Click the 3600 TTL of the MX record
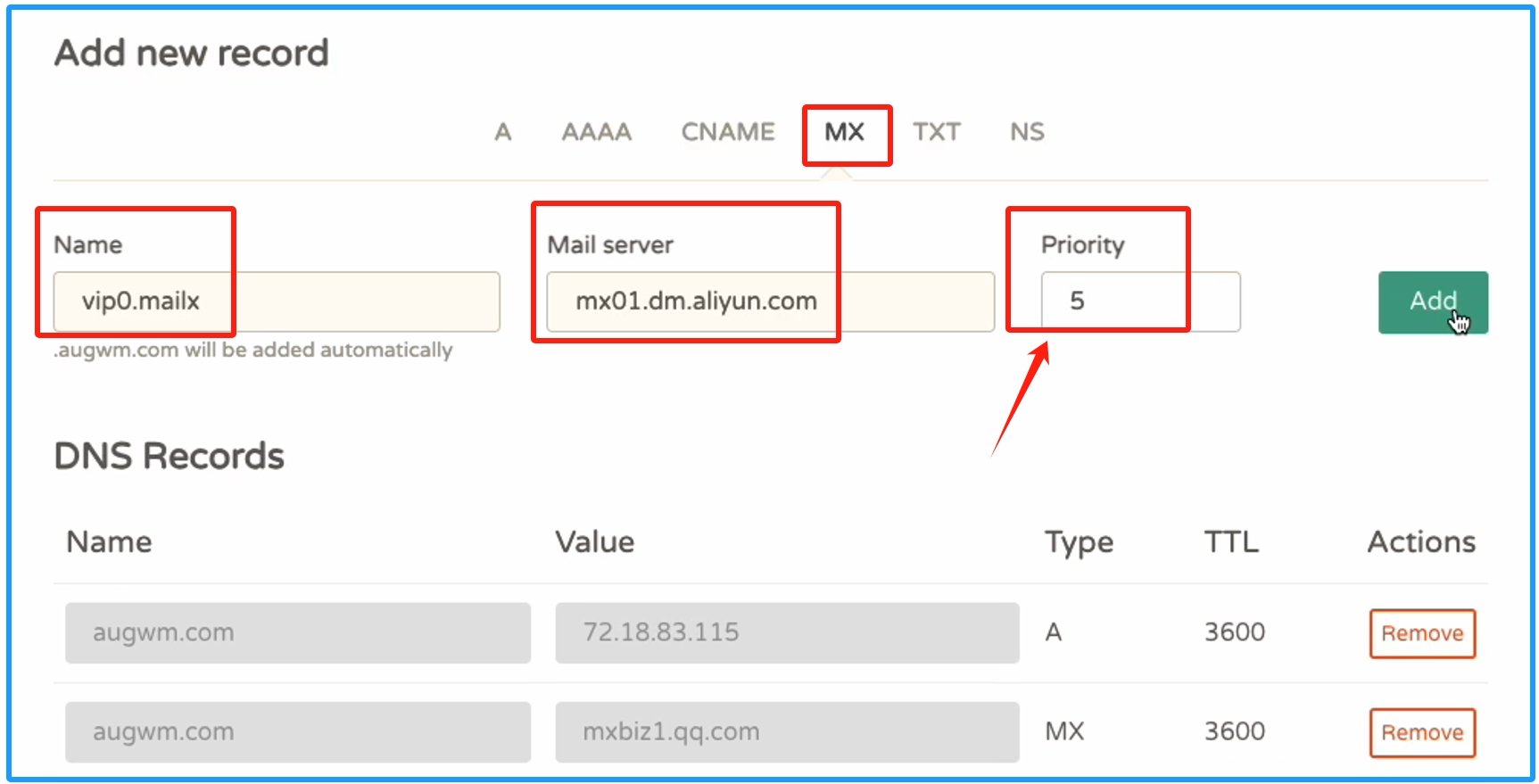 (x=1235, y=731)
